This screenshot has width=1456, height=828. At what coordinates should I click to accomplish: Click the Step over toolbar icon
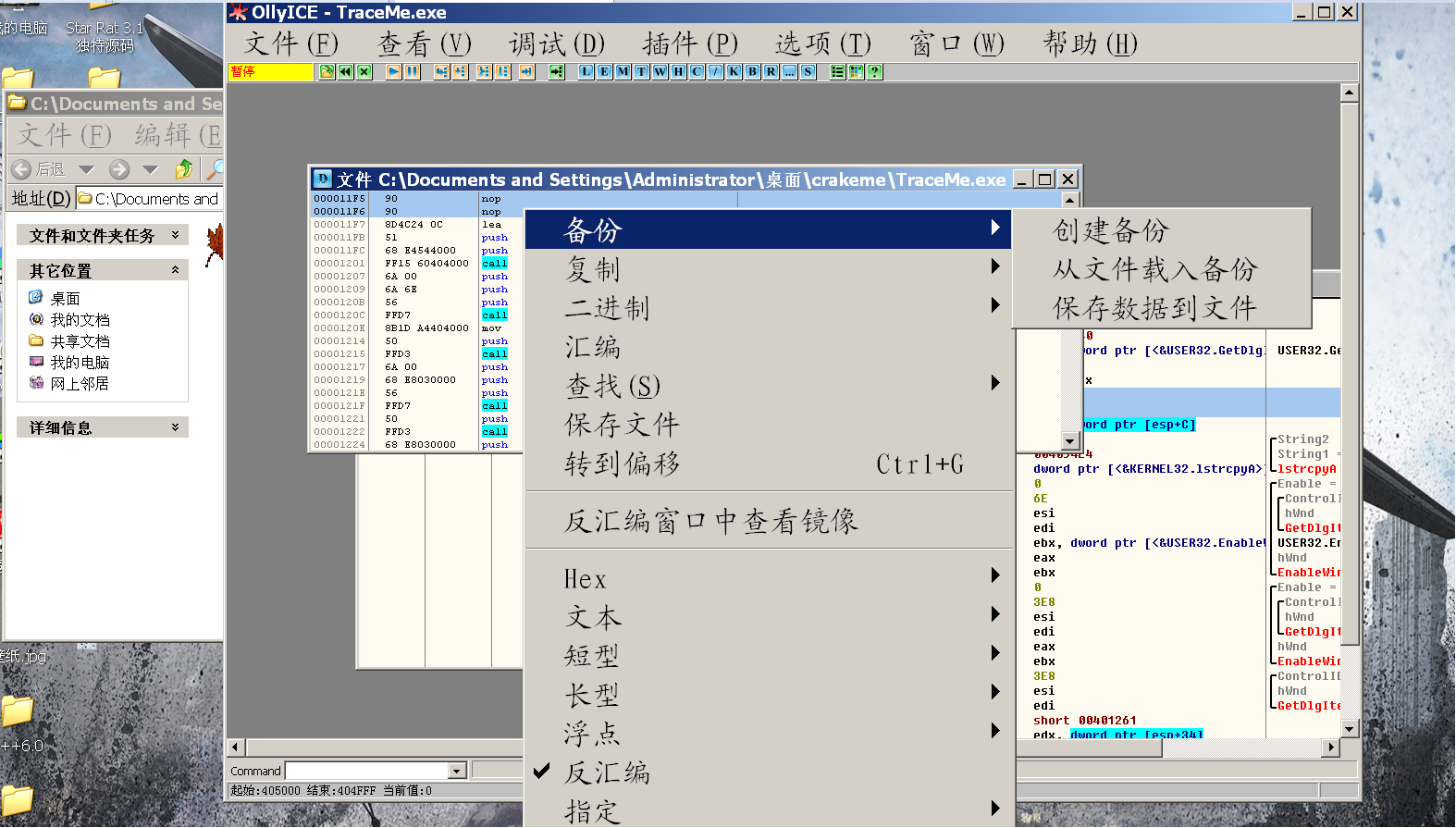[x=460, y=71]
